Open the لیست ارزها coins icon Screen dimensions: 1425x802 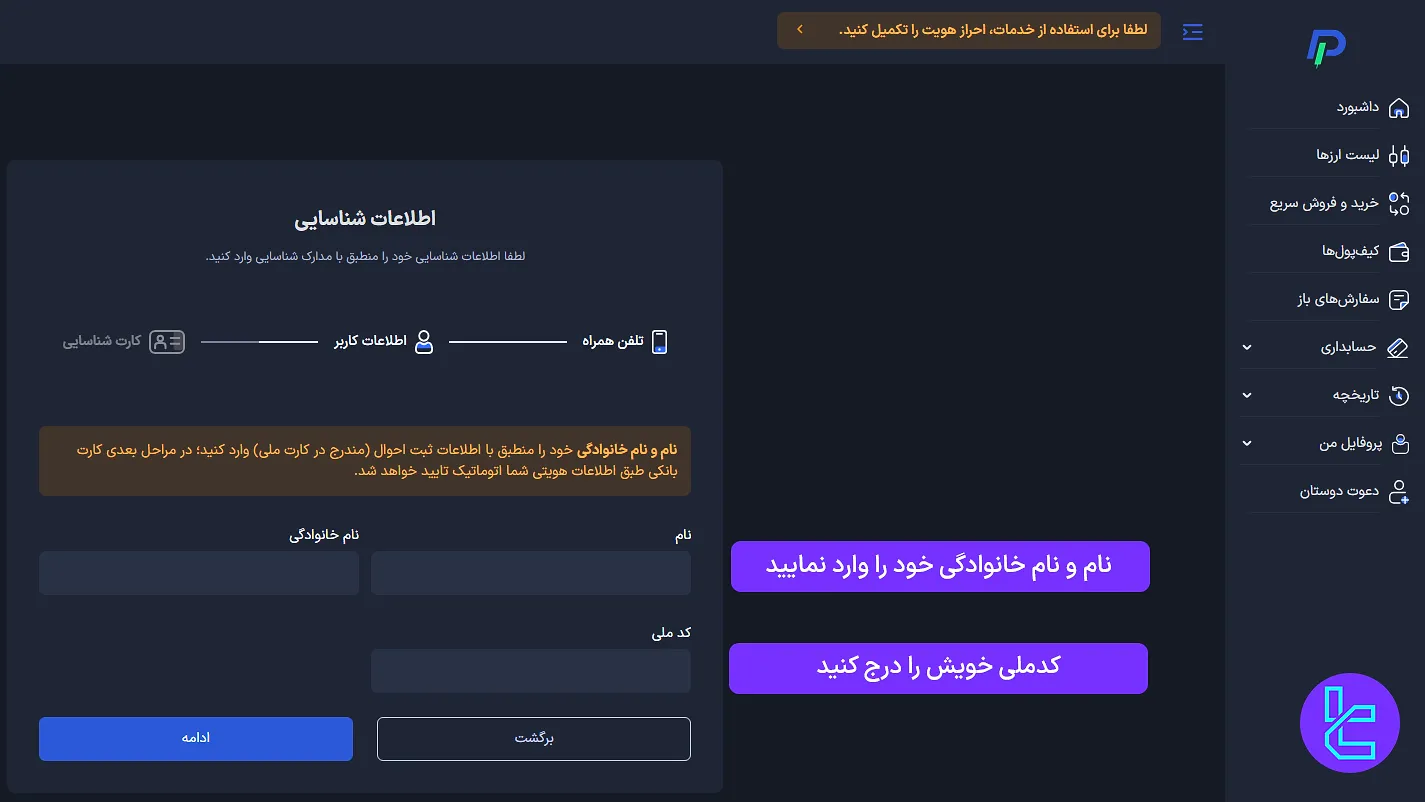pyautogui.click(x=1400, y=154)
